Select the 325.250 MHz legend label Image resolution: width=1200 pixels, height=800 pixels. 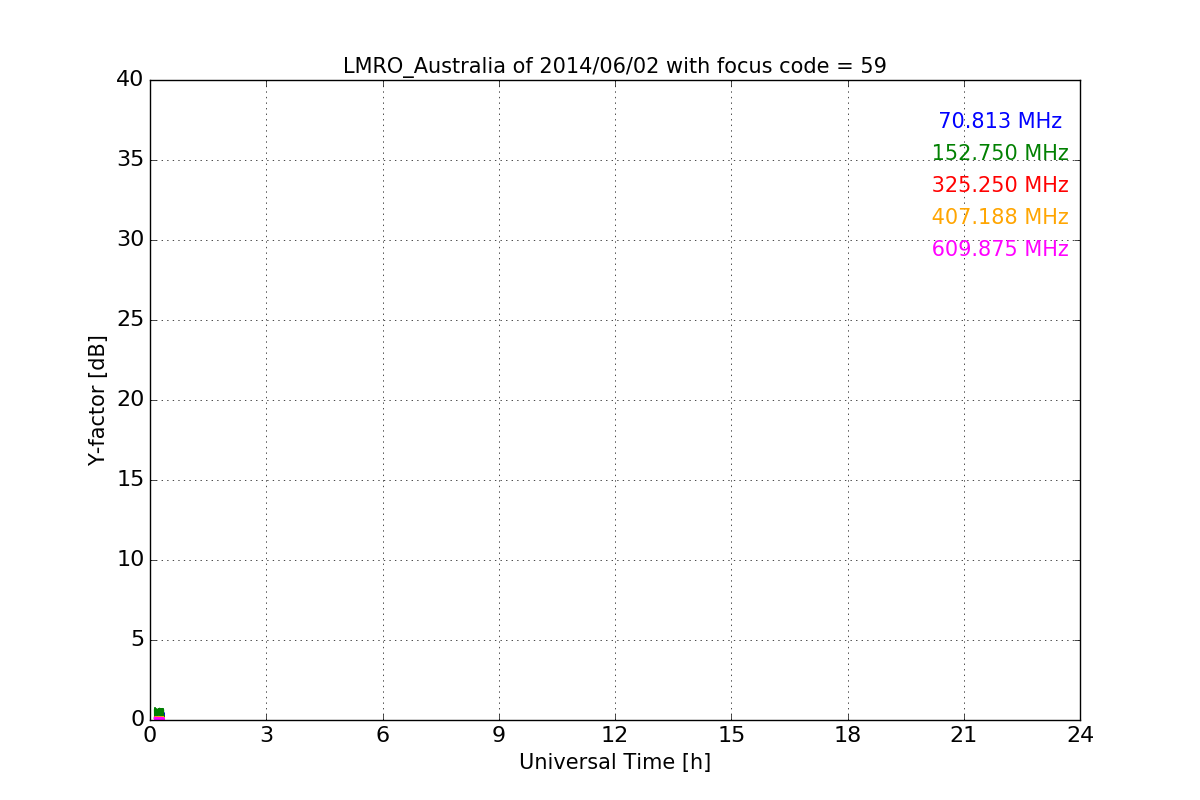(1000, 185)
